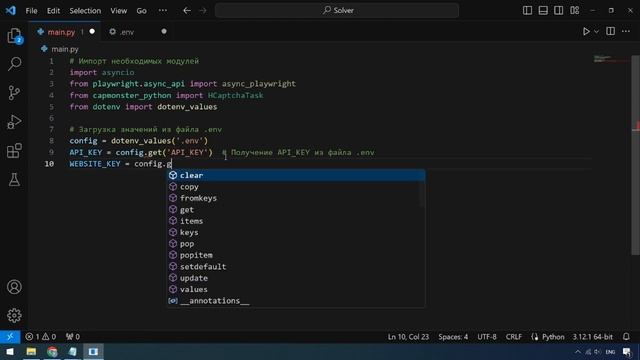The height and width of the screenshot is (360, 640).
Task: Open the Windows Start button
Action: click(10, 351)
